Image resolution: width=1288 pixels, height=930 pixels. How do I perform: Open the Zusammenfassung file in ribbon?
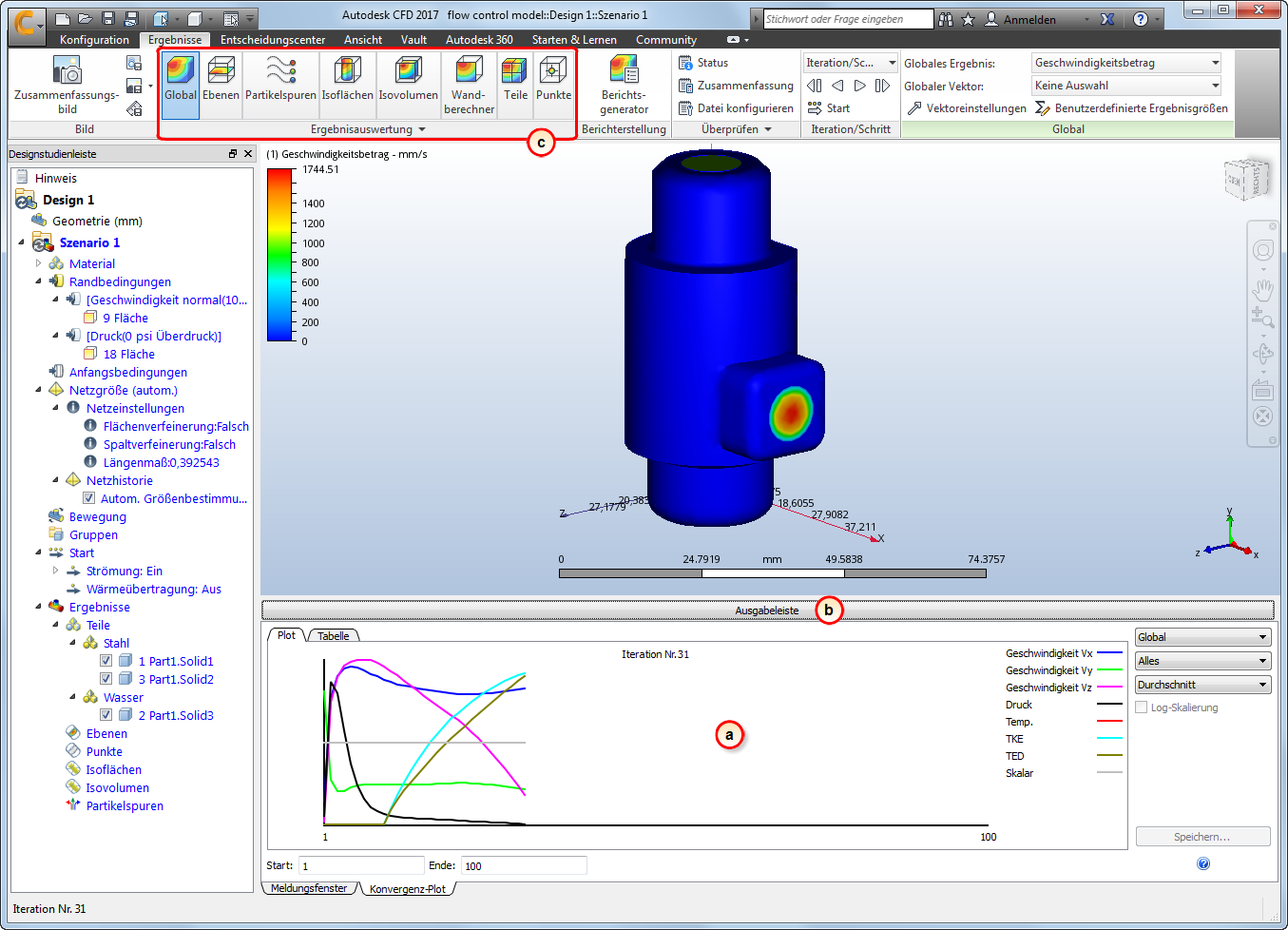tap(736, 86)
